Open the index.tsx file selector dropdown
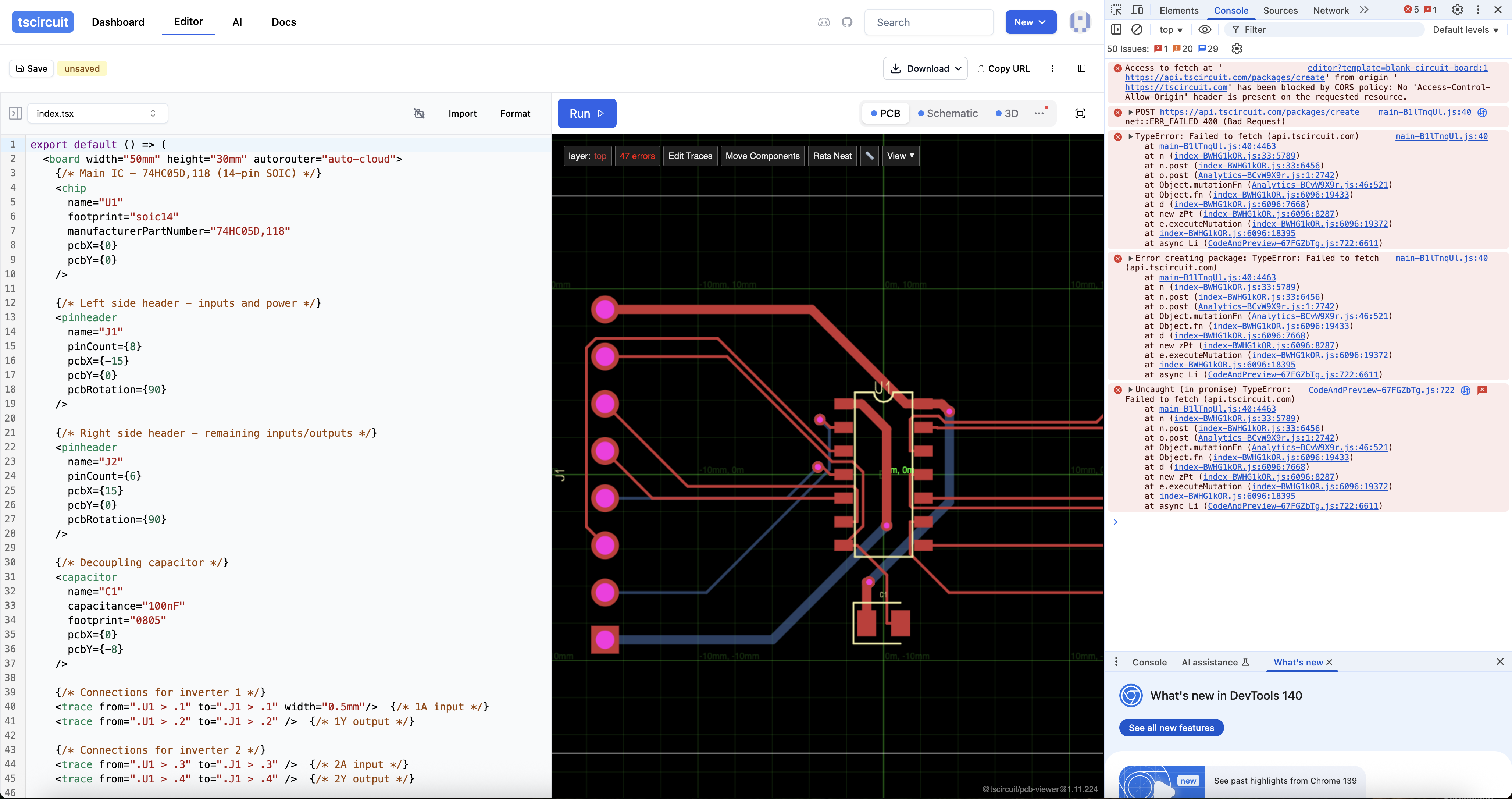This screenshot has height=799, width=1512. tap(97, 113)
